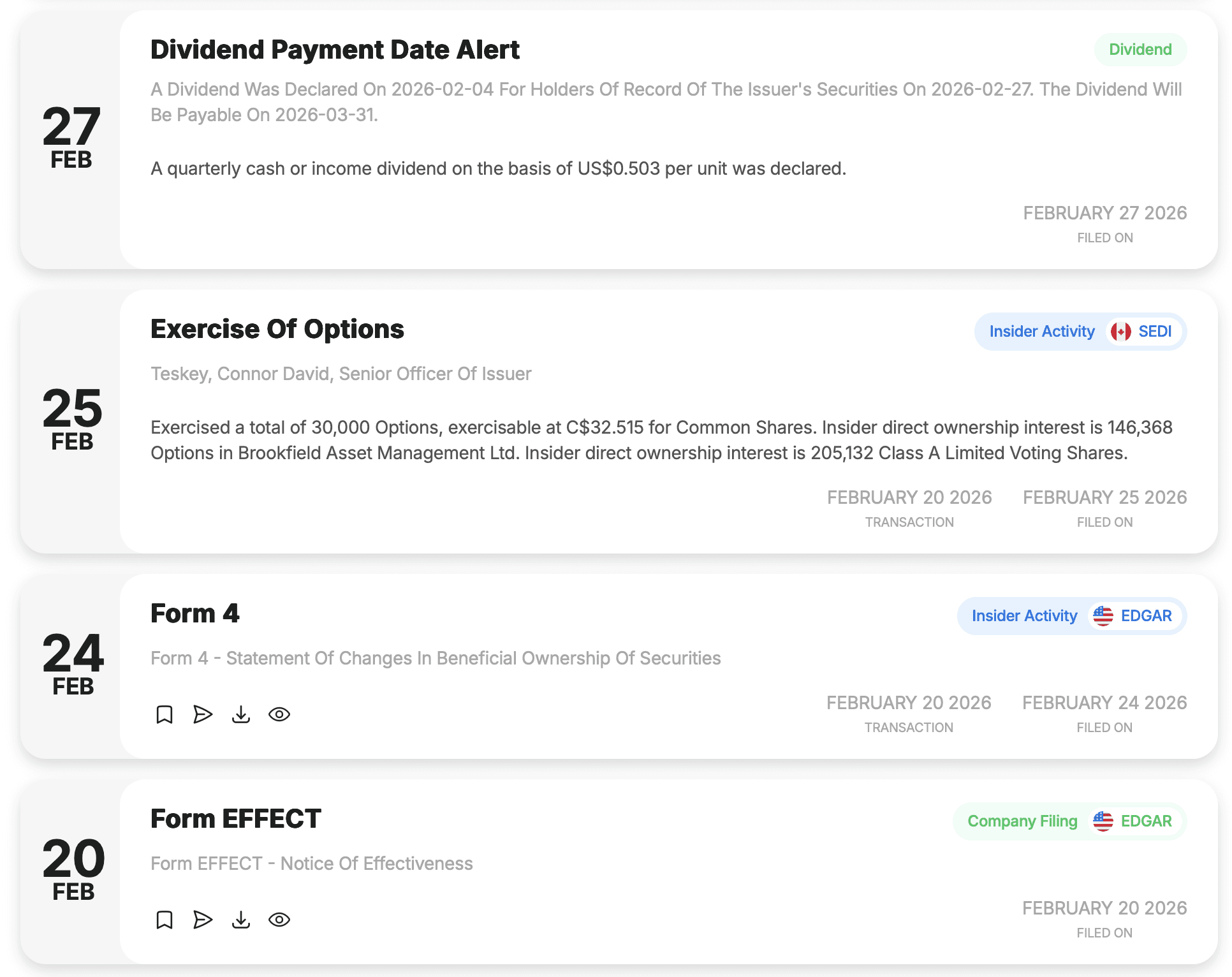Share the Form 4 filing
This screenshot has width=1232, height=977.
coord(203,715)
